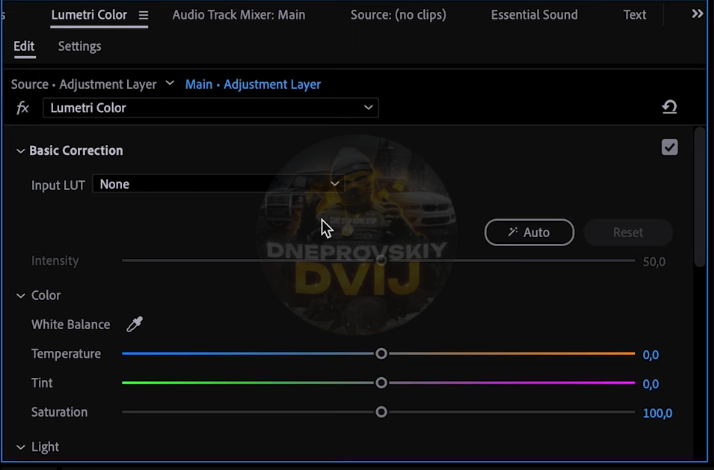714x470 pixels.
Task: Switch to the Audio Track Mixer: Main tab
Action: 239,15
